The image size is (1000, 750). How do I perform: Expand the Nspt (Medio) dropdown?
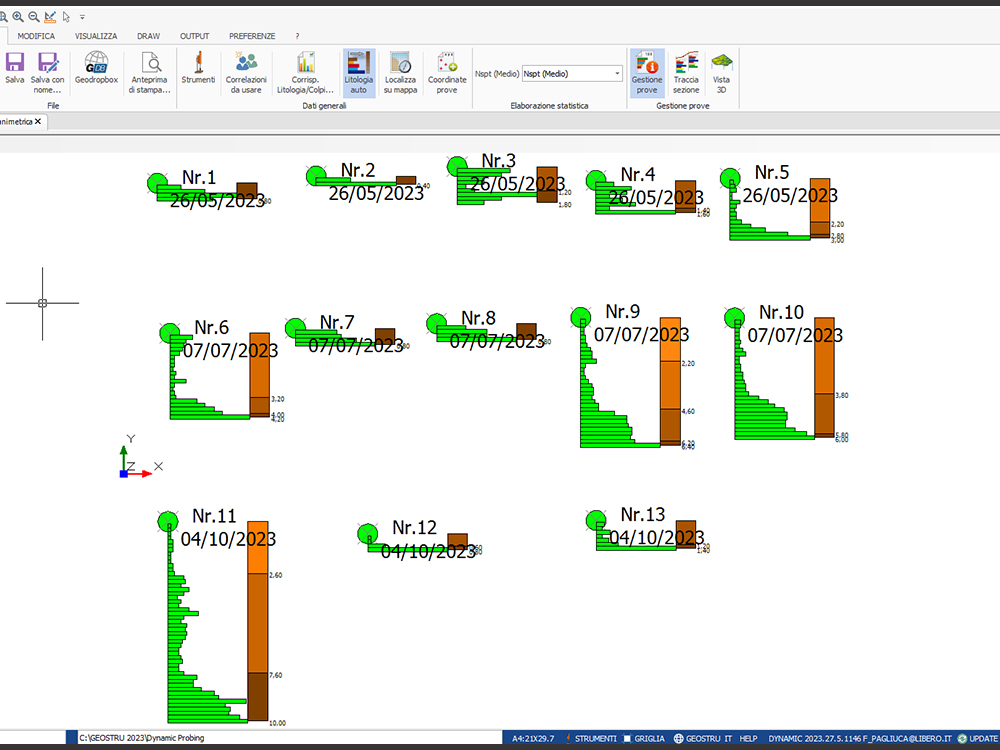point(617,73)
